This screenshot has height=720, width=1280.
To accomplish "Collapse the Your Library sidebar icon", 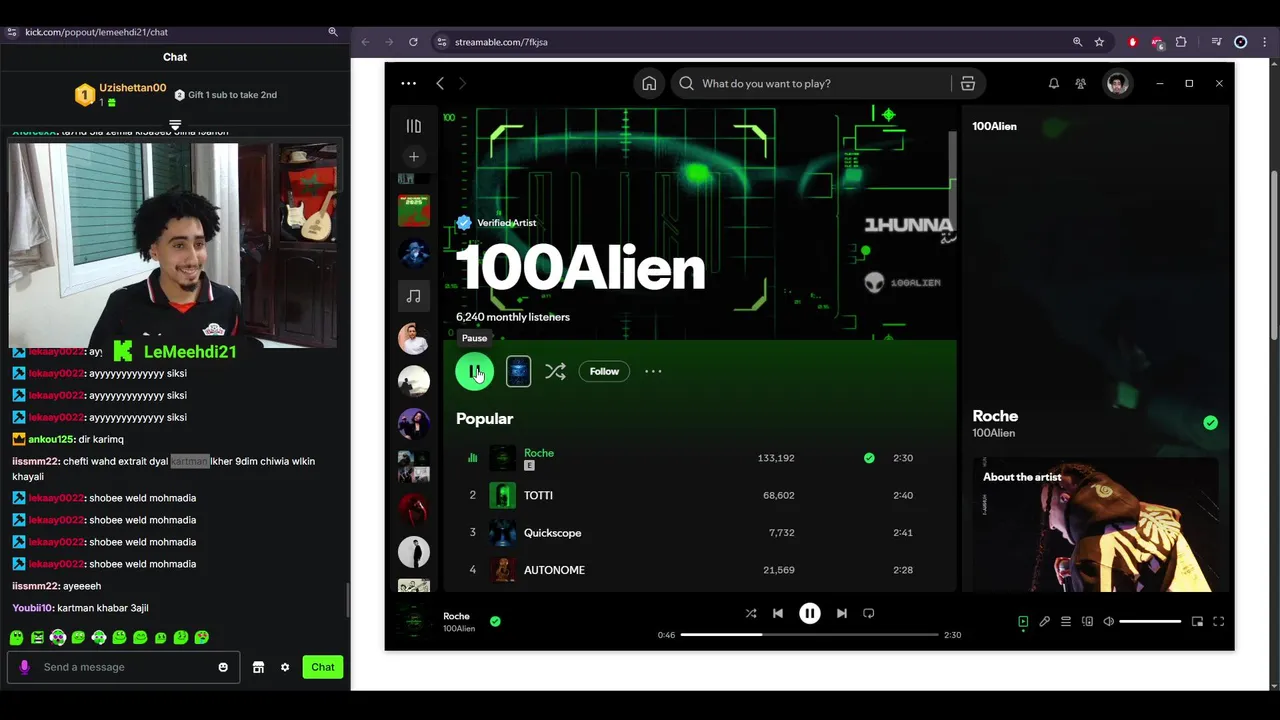I will coord(413,126).
